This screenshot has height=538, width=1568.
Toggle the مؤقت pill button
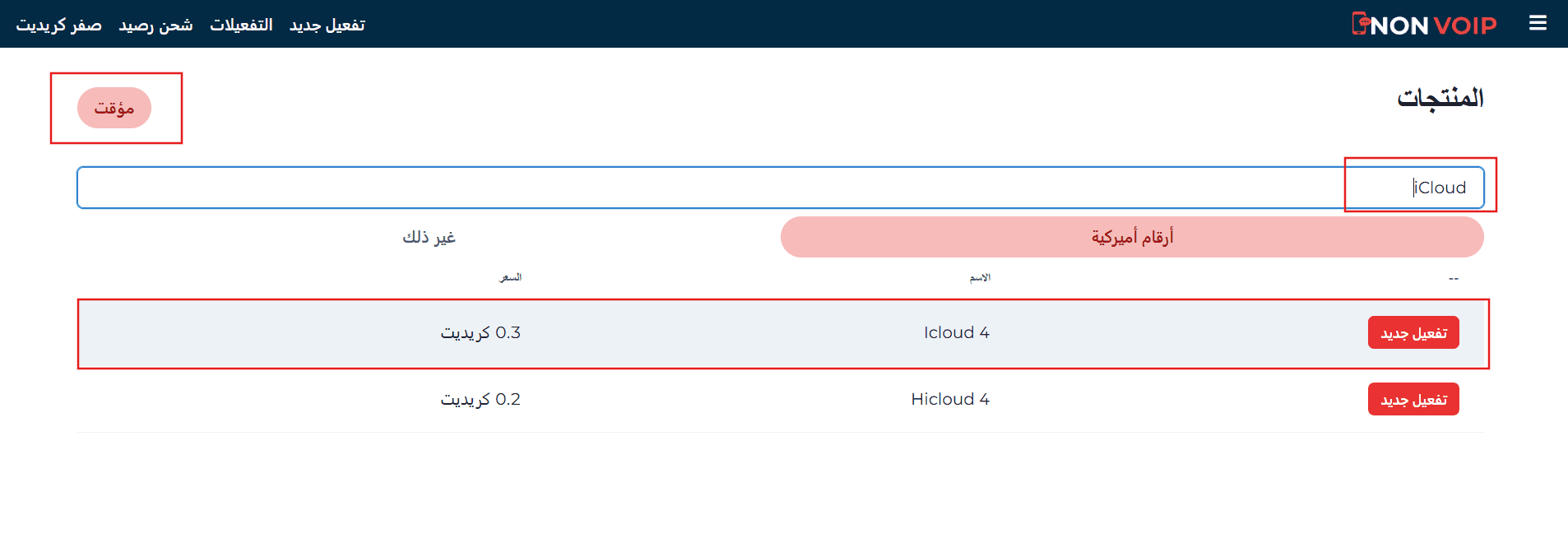(114, 108)
